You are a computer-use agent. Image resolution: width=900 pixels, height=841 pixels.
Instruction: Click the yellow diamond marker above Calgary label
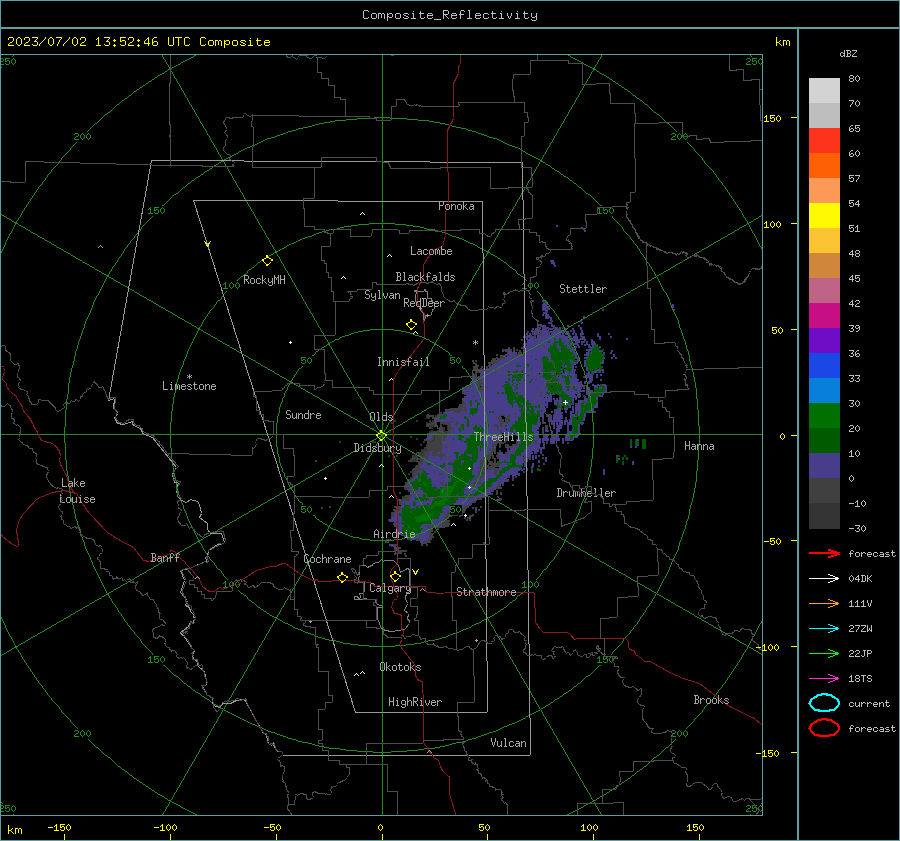point(395,576)
